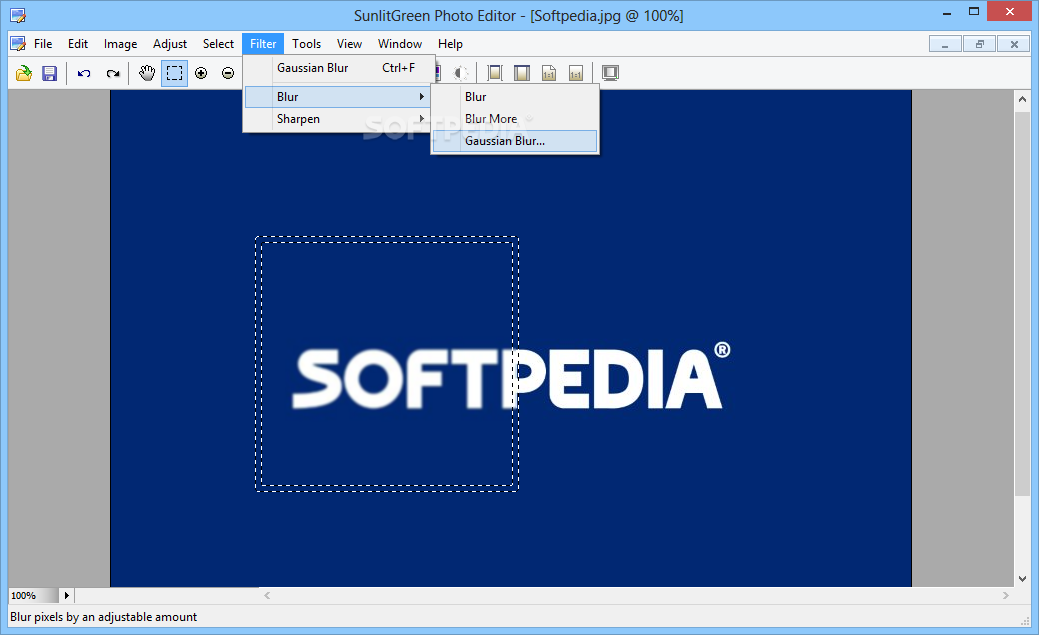Click the zoom in plus icon
Viewport: 1039px width, 635px height.
pyautogui.click(x=201, y=73)
